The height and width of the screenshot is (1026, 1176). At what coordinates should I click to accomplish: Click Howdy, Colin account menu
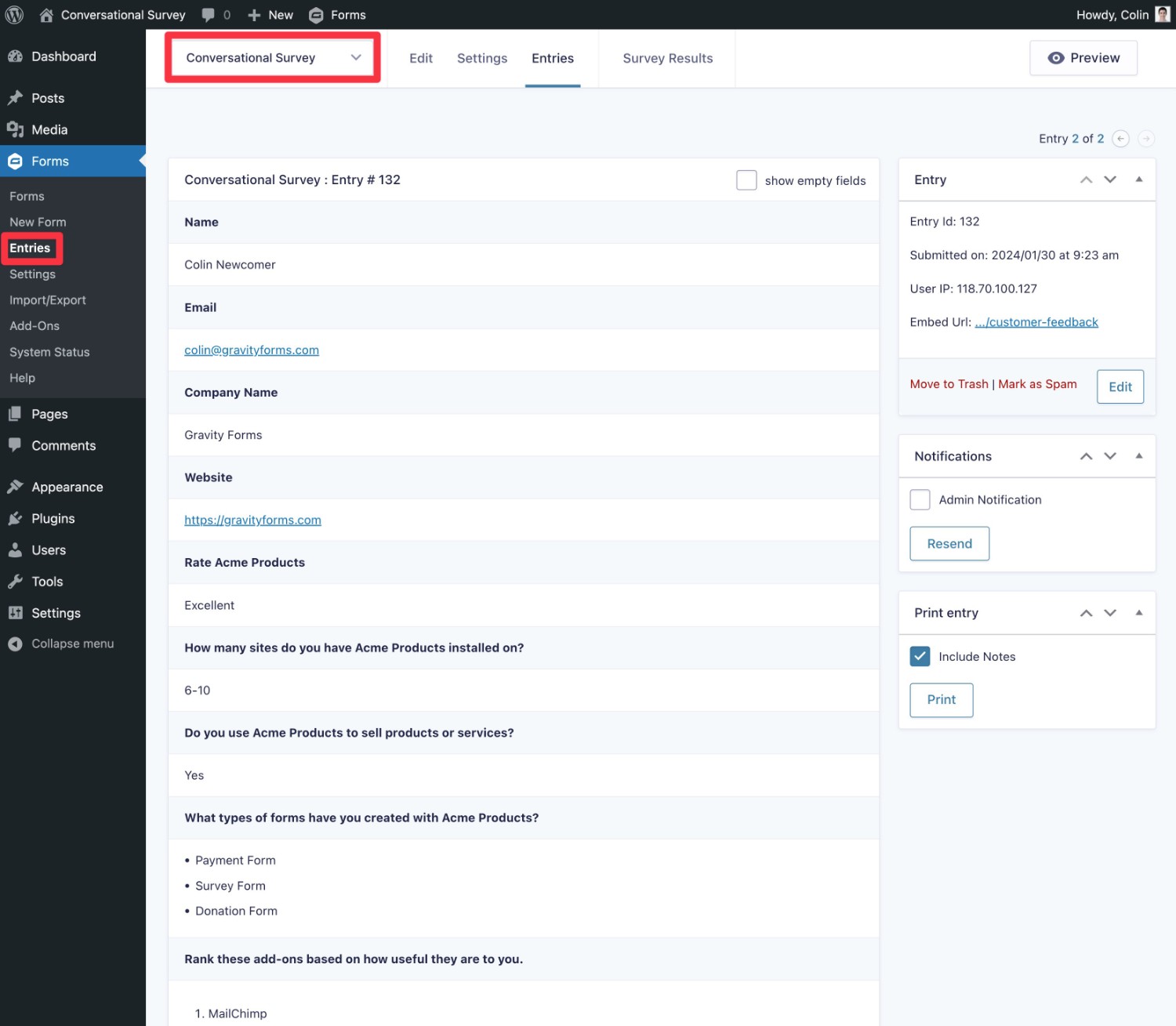(1123, 15)
